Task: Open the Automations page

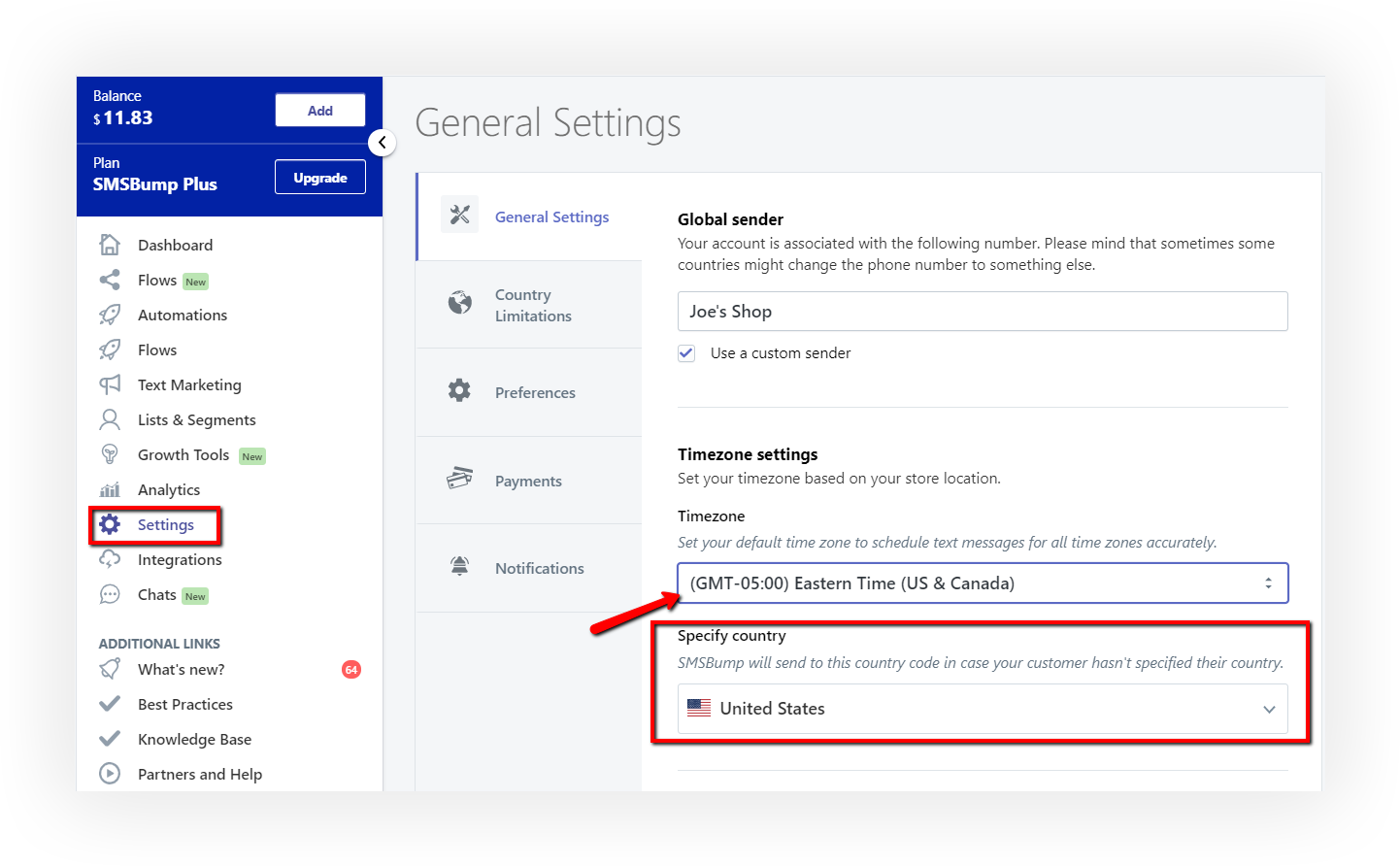Action: [183, 316]
